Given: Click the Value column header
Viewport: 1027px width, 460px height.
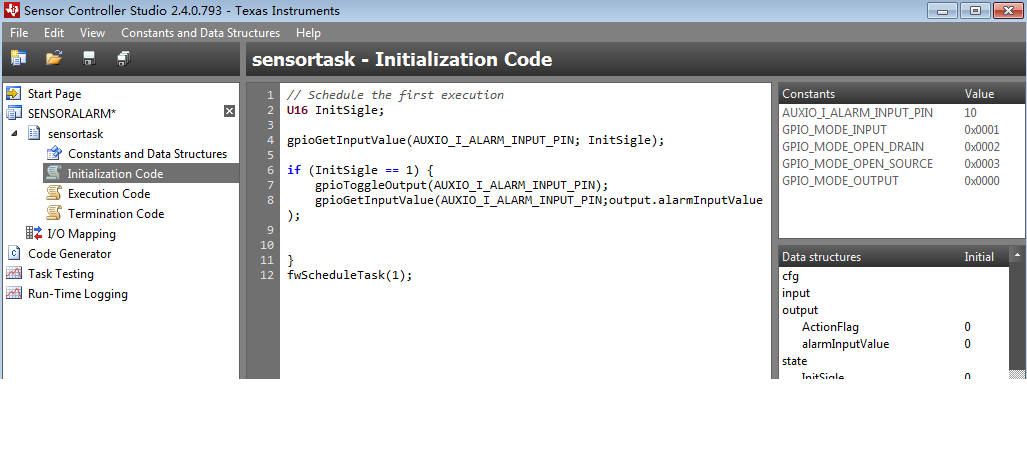Looking at the screenshot, I should pos(979,94).
